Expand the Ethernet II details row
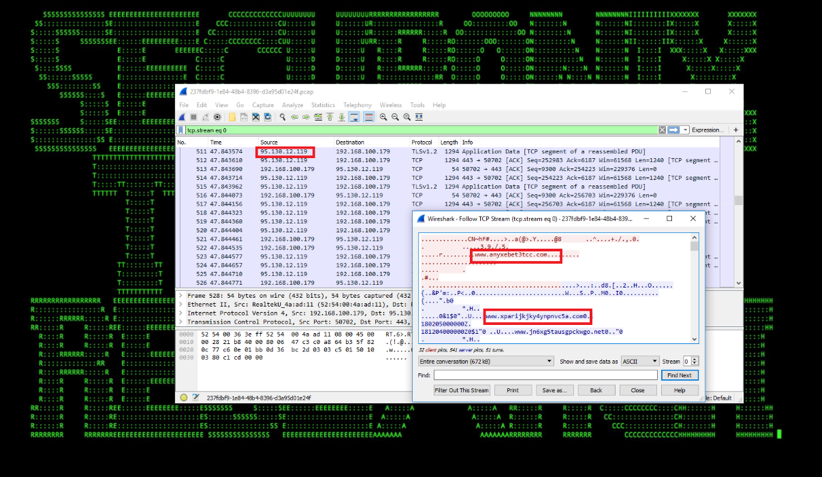The height and width of the screenshot is (477, 822). [x=181, y=305]
